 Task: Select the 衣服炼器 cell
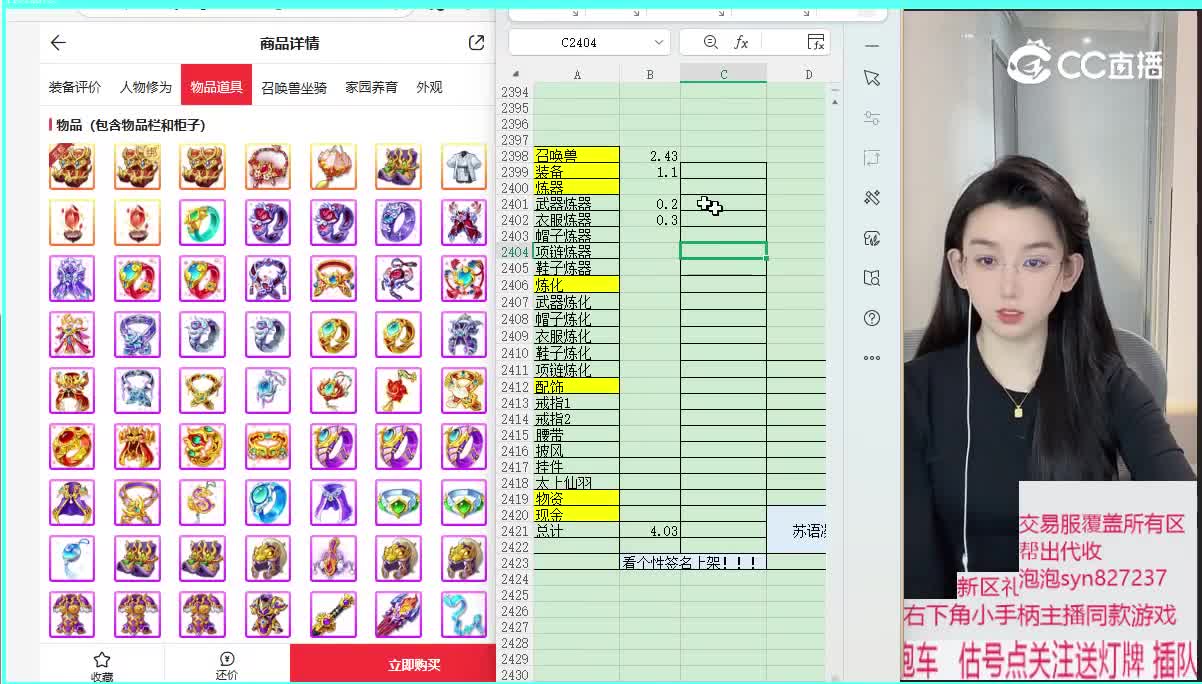577,219
